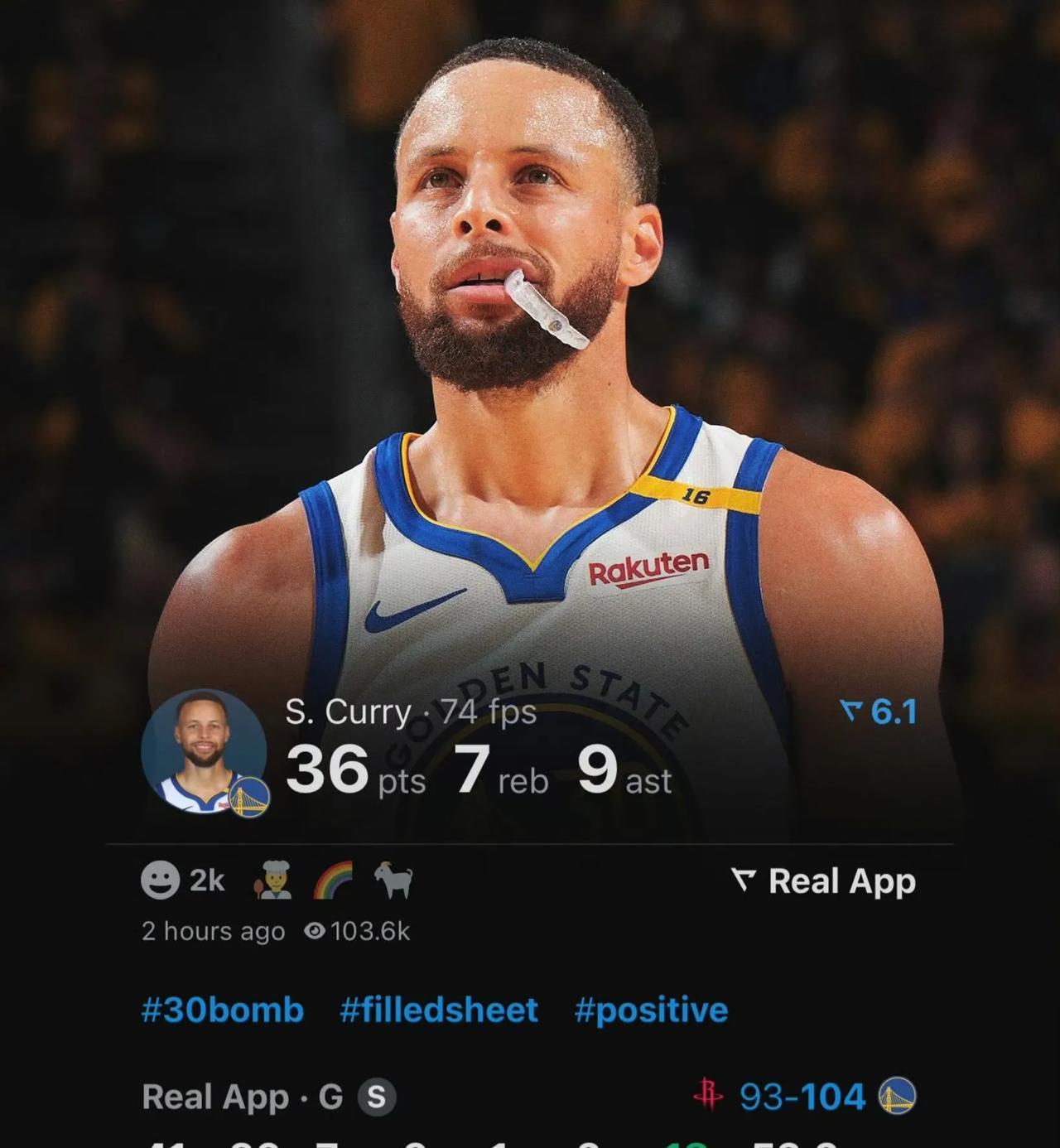Viewport: 1060px width, 1148px height.
Task: Click the S. Curry player name
Action: 348,711
